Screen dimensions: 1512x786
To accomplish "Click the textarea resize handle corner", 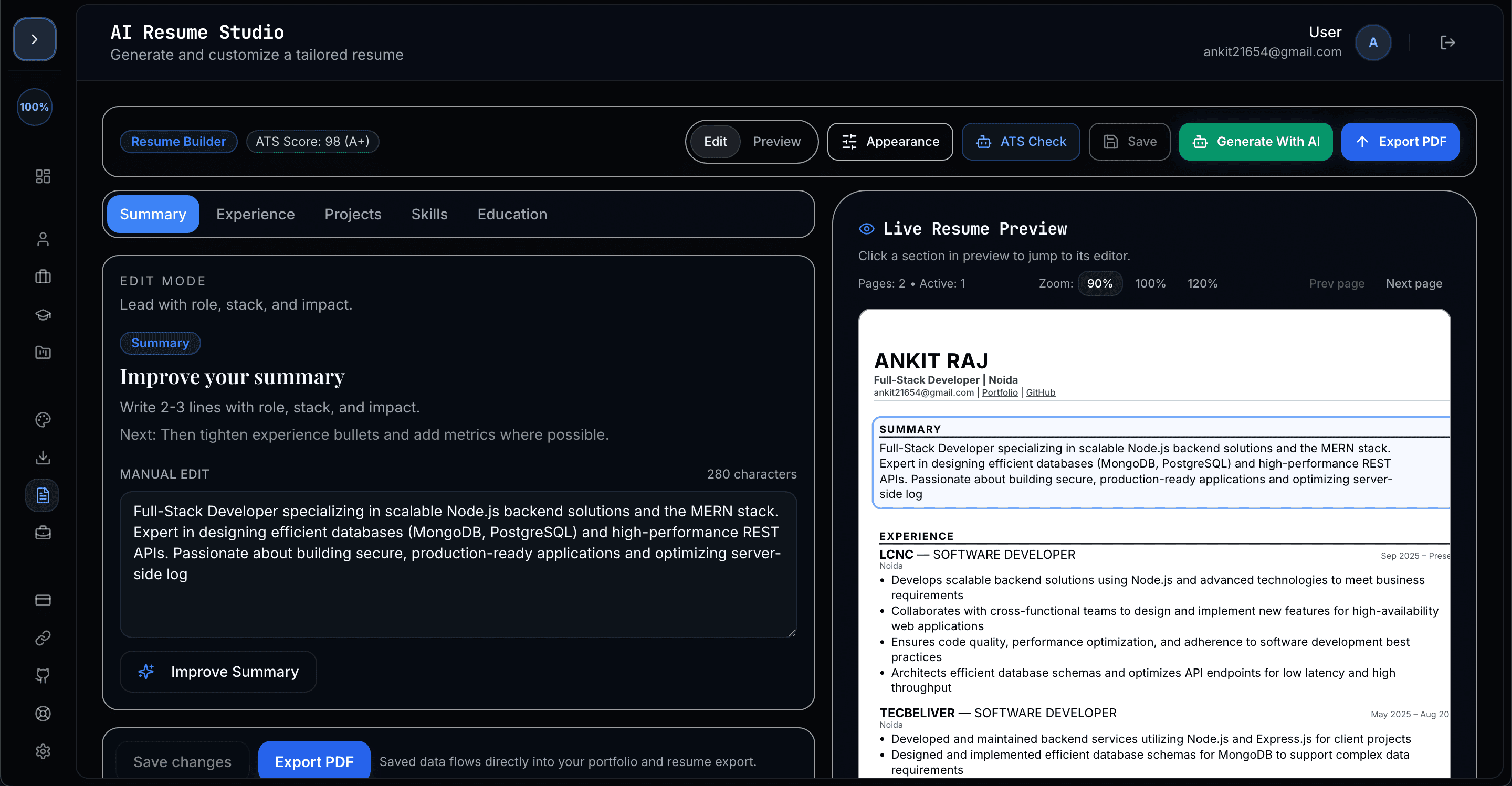I will tap(792, 632).
